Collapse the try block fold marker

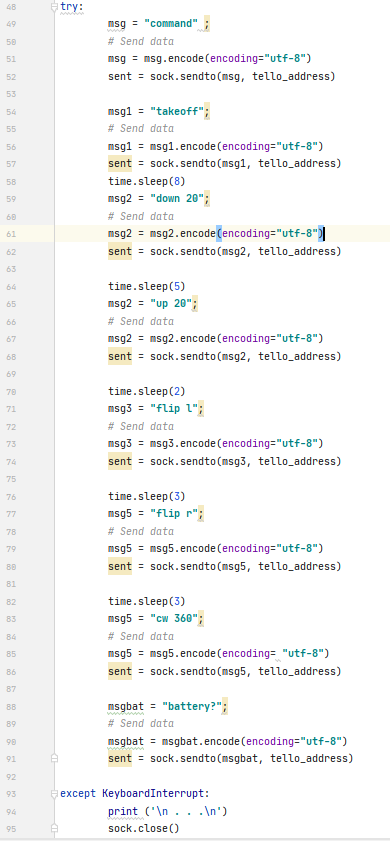[54, 7]
